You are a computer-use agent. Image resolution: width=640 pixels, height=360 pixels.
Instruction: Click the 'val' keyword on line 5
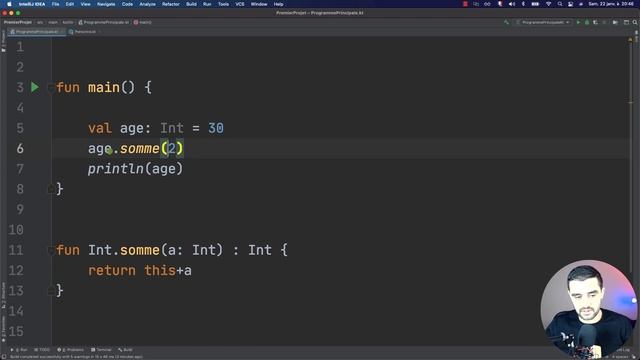coord(100,128)
